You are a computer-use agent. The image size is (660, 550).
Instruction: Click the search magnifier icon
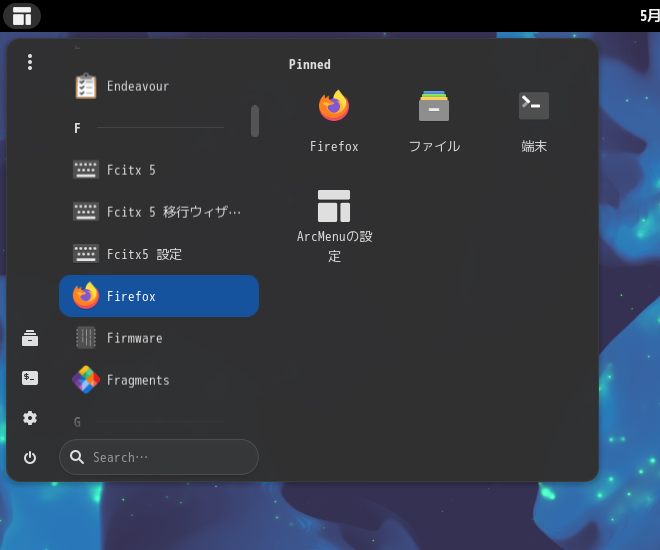click(77, 457)
